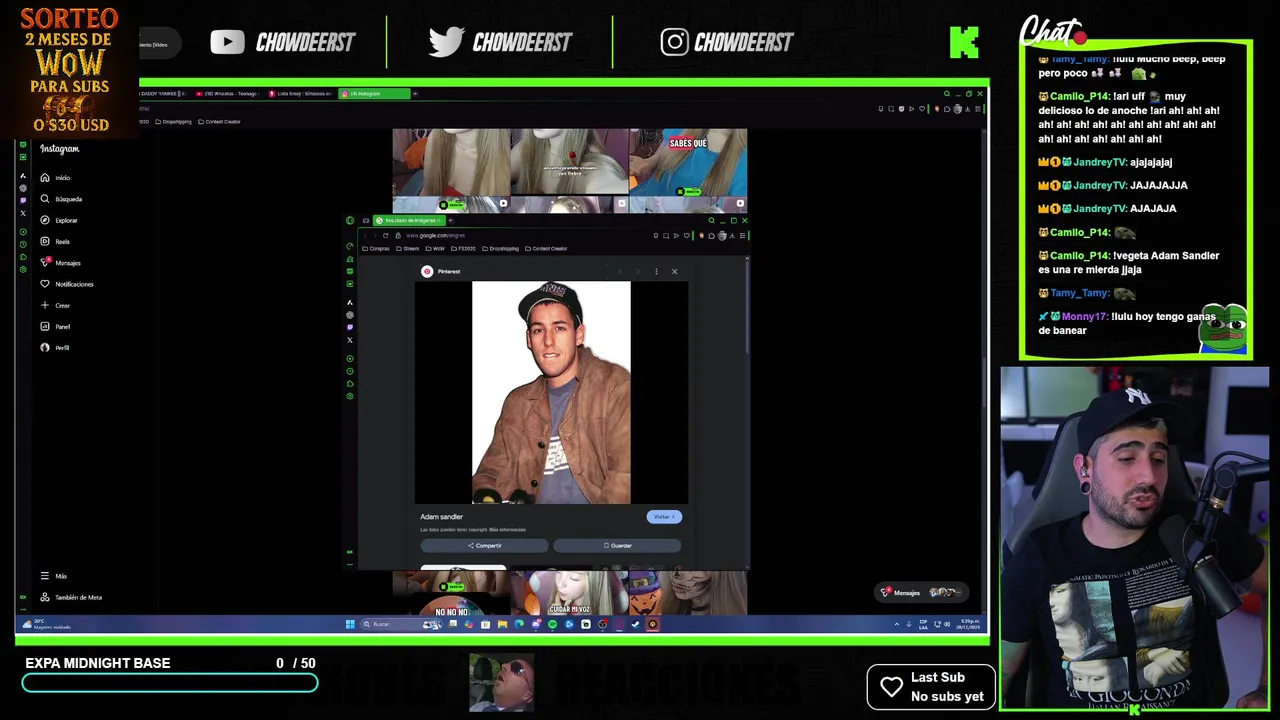Switch to the Lista Emoji browser tab
This screenshot has width=1280, height=720.
300,93
